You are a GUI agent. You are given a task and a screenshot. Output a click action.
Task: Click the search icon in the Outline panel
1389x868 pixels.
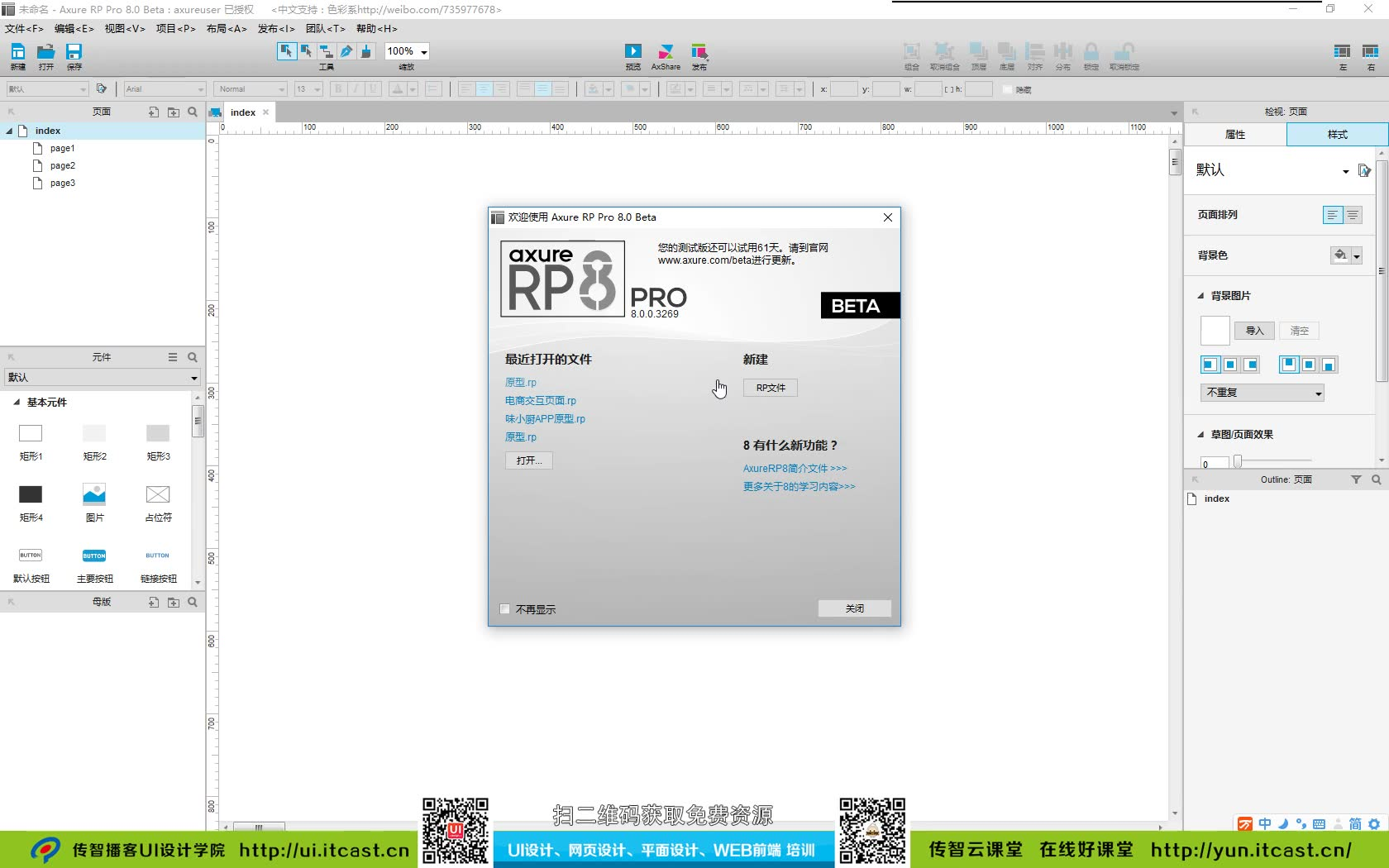[x=1377, y=479]
